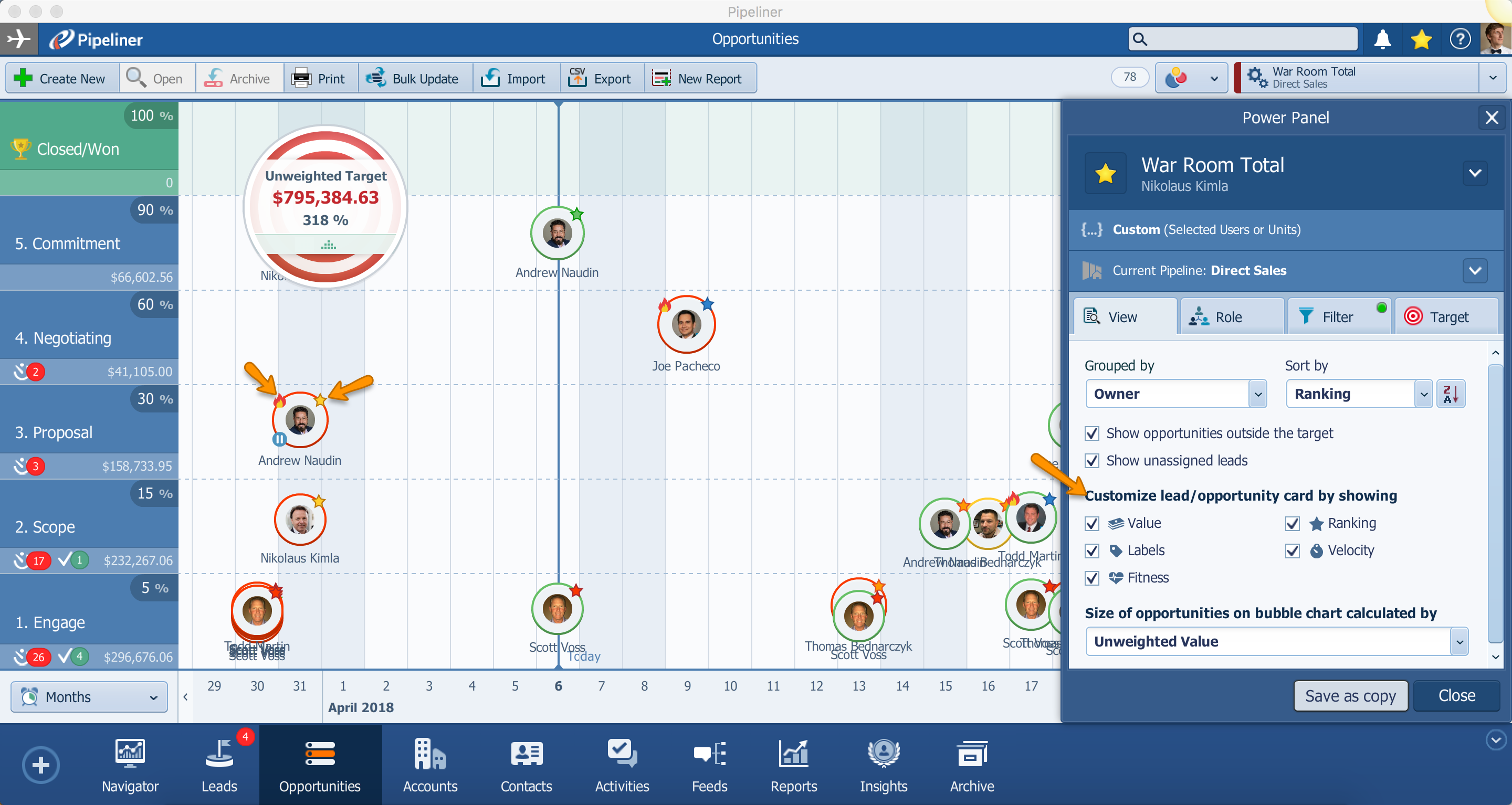Click the Save as copy button
This screenshot has width=1512, height=805.
1350,696
